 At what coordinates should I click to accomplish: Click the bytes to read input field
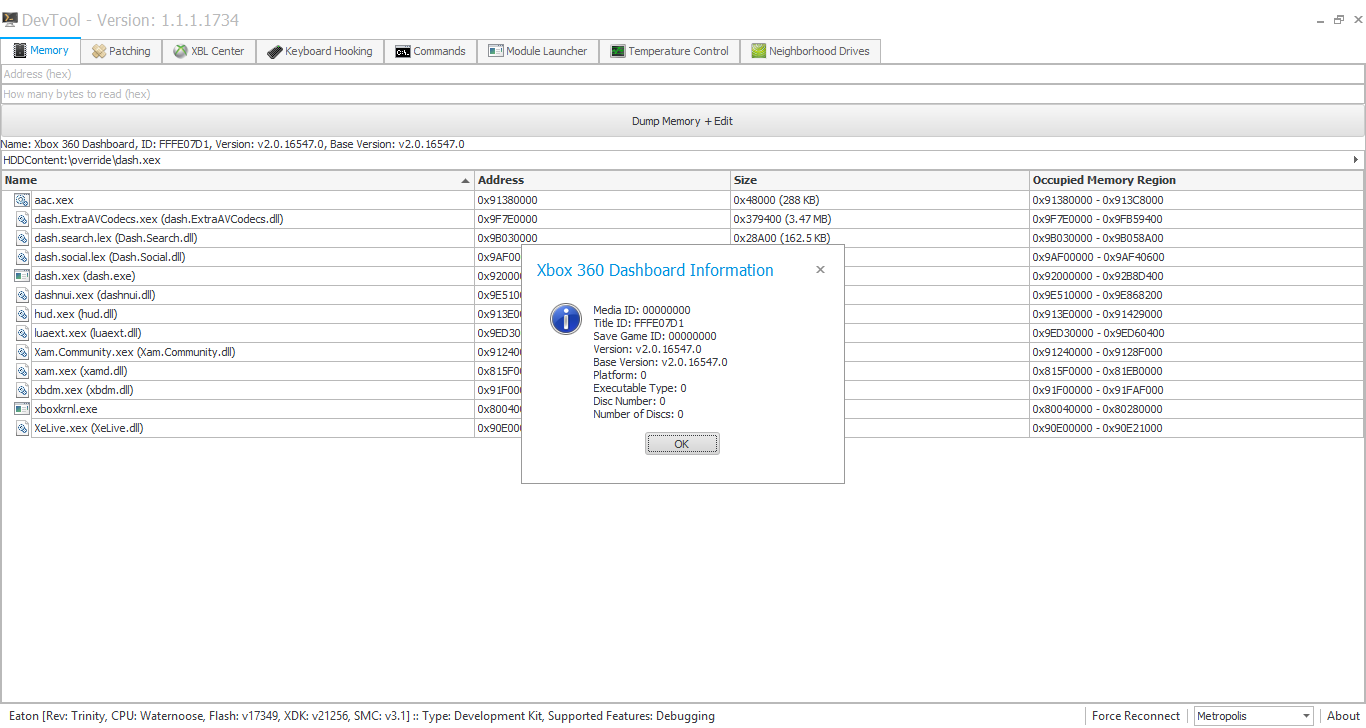[x=683, y=94]
